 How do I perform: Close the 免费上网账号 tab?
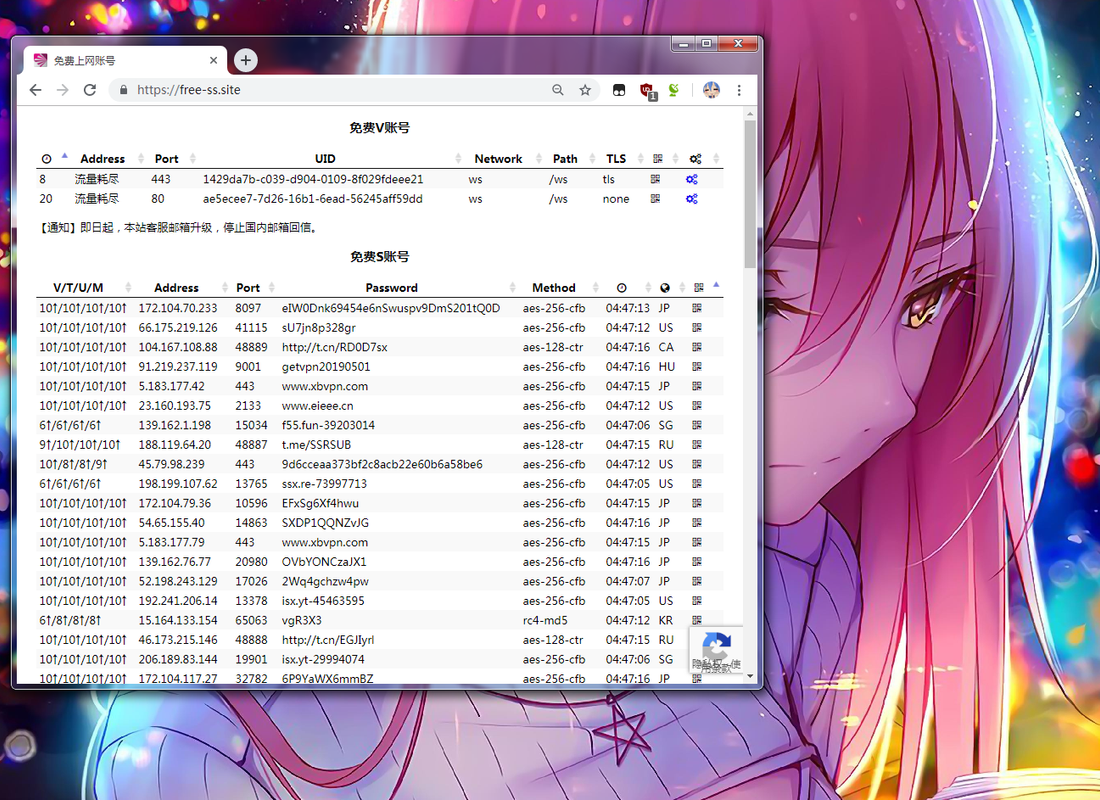point(213,60)
